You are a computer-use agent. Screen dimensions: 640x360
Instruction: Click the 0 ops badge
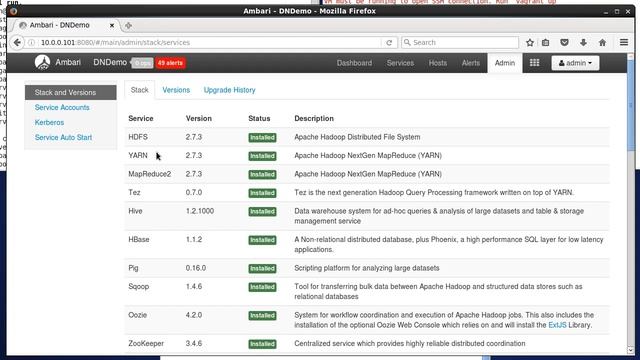pos(143,63)
